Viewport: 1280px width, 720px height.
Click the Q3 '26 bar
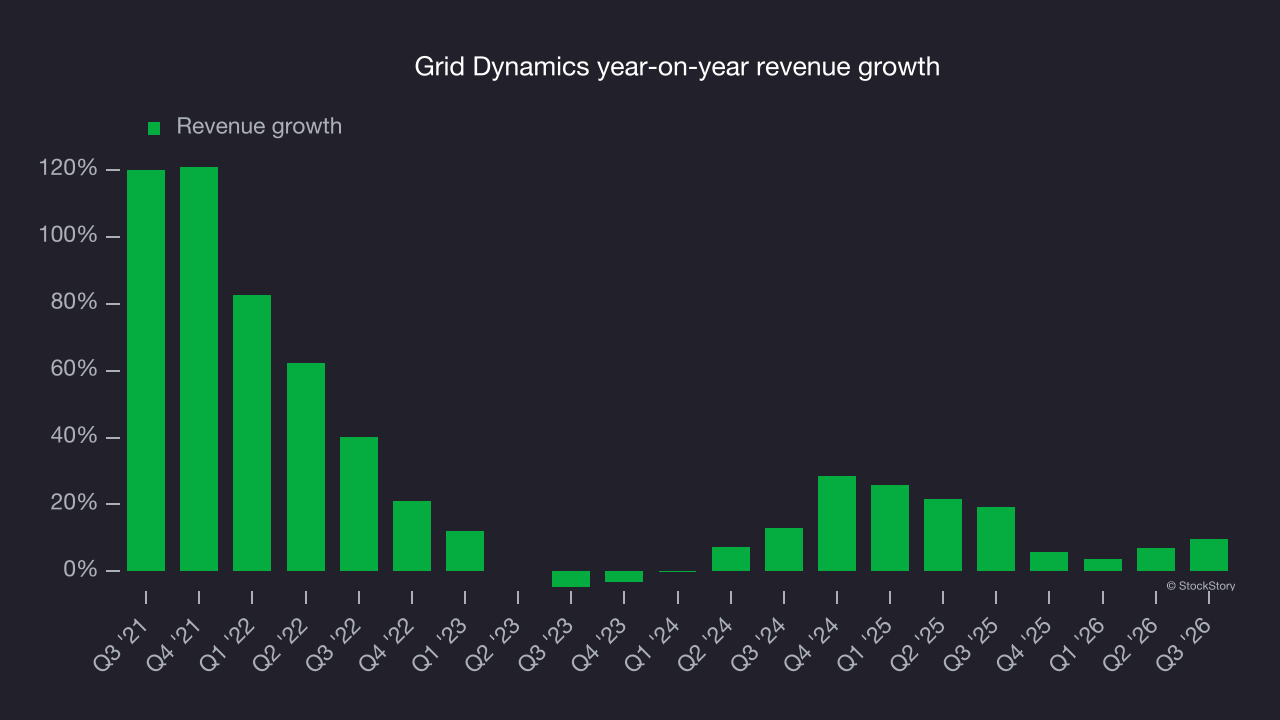[1209, 555]
